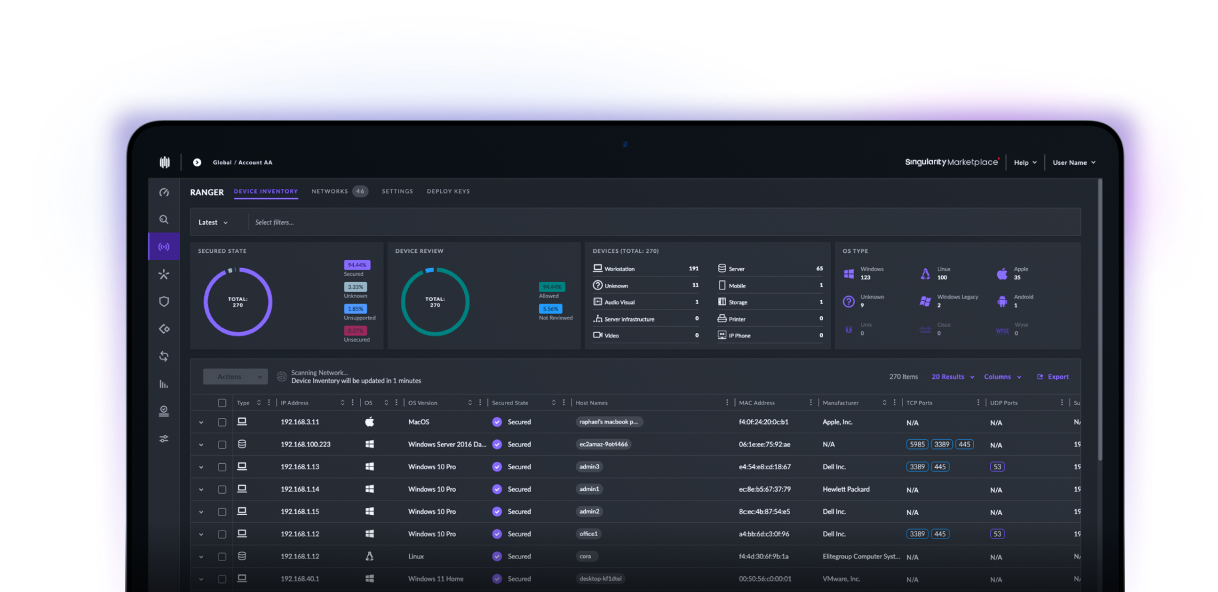Click the bar chart reports sidebar icon

[164, 383]
